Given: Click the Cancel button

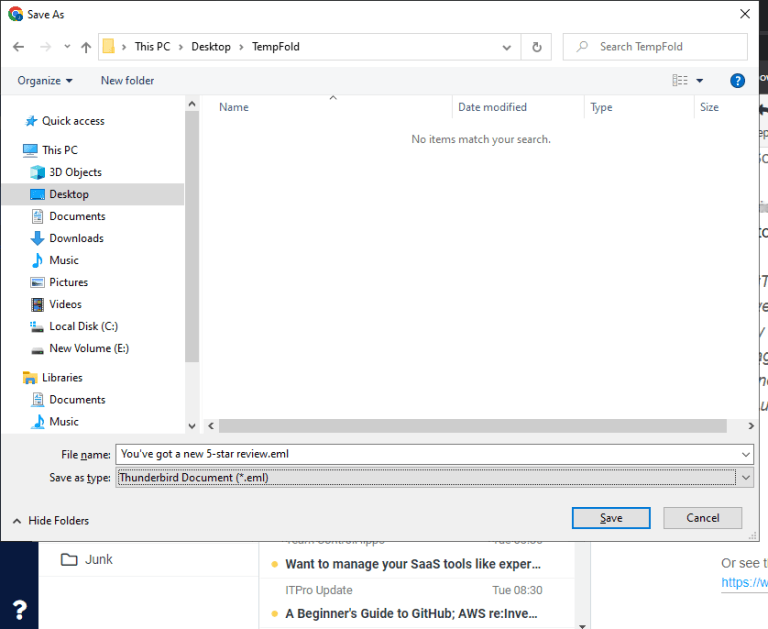Looking at the screenshot, I should 702,518.
